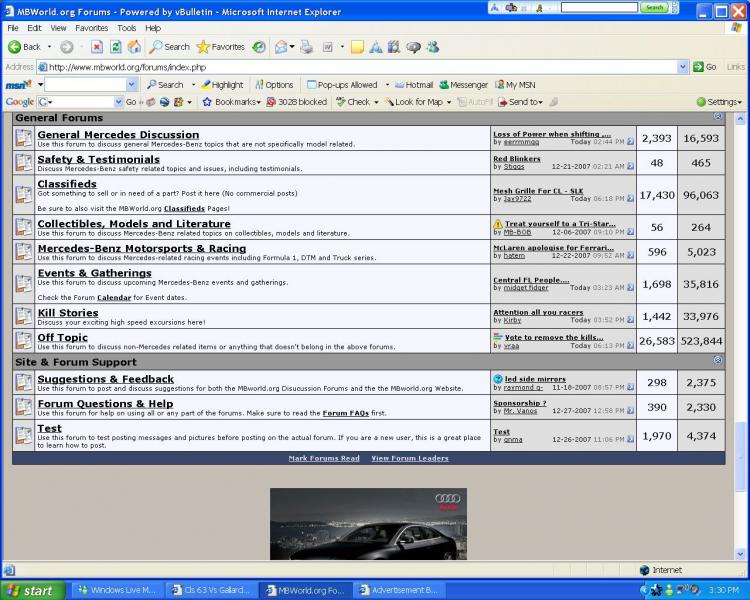Collapse the General Forums category

tap(718, 118)
